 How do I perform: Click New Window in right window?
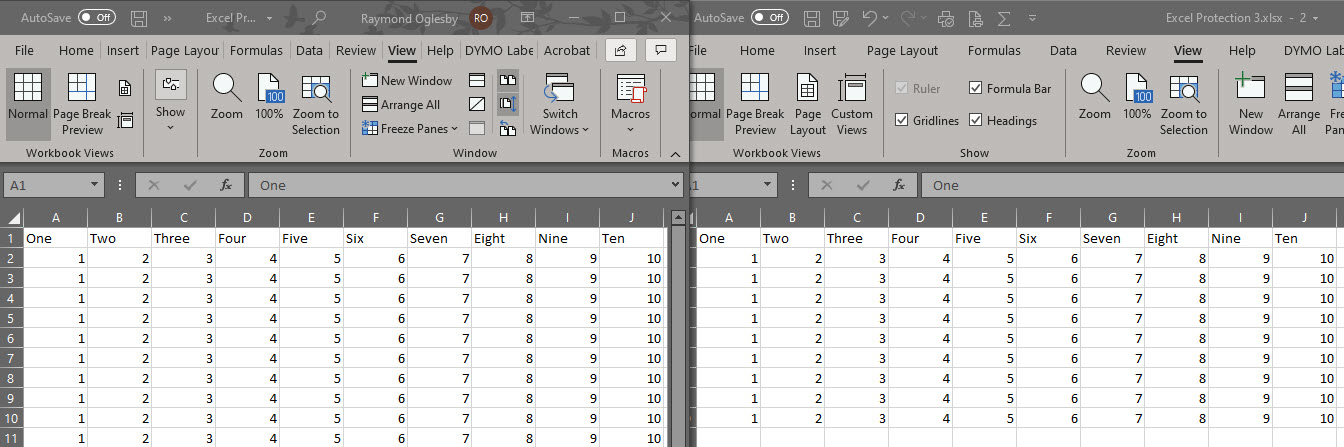tap(1251, 104)
